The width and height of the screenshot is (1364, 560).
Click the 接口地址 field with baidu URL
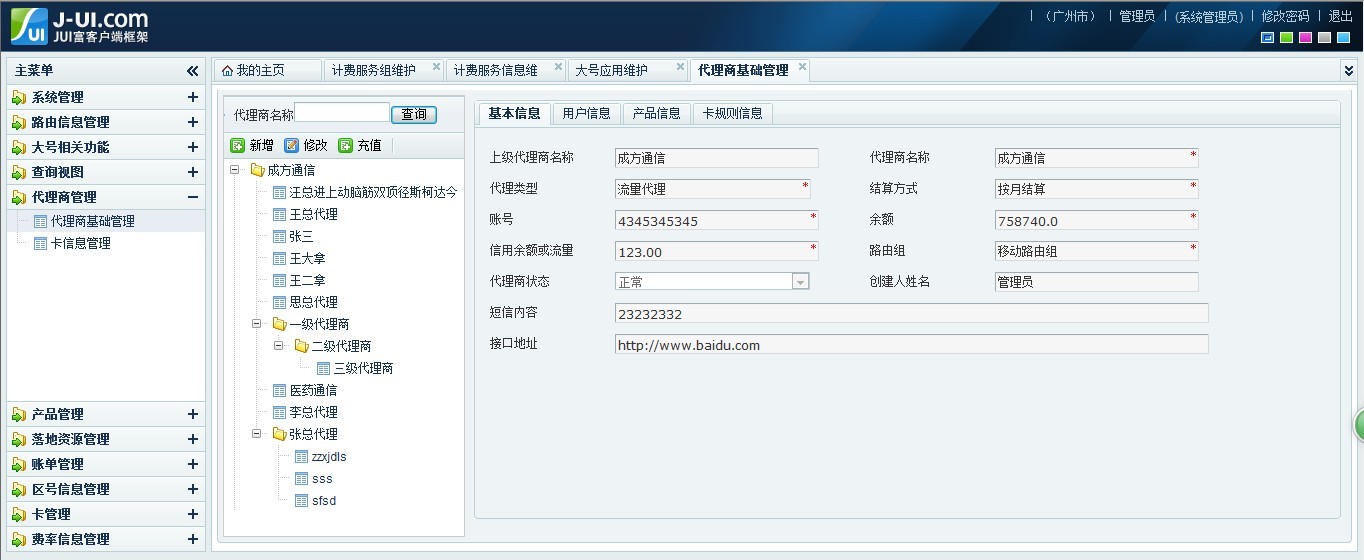coord(911,344)
